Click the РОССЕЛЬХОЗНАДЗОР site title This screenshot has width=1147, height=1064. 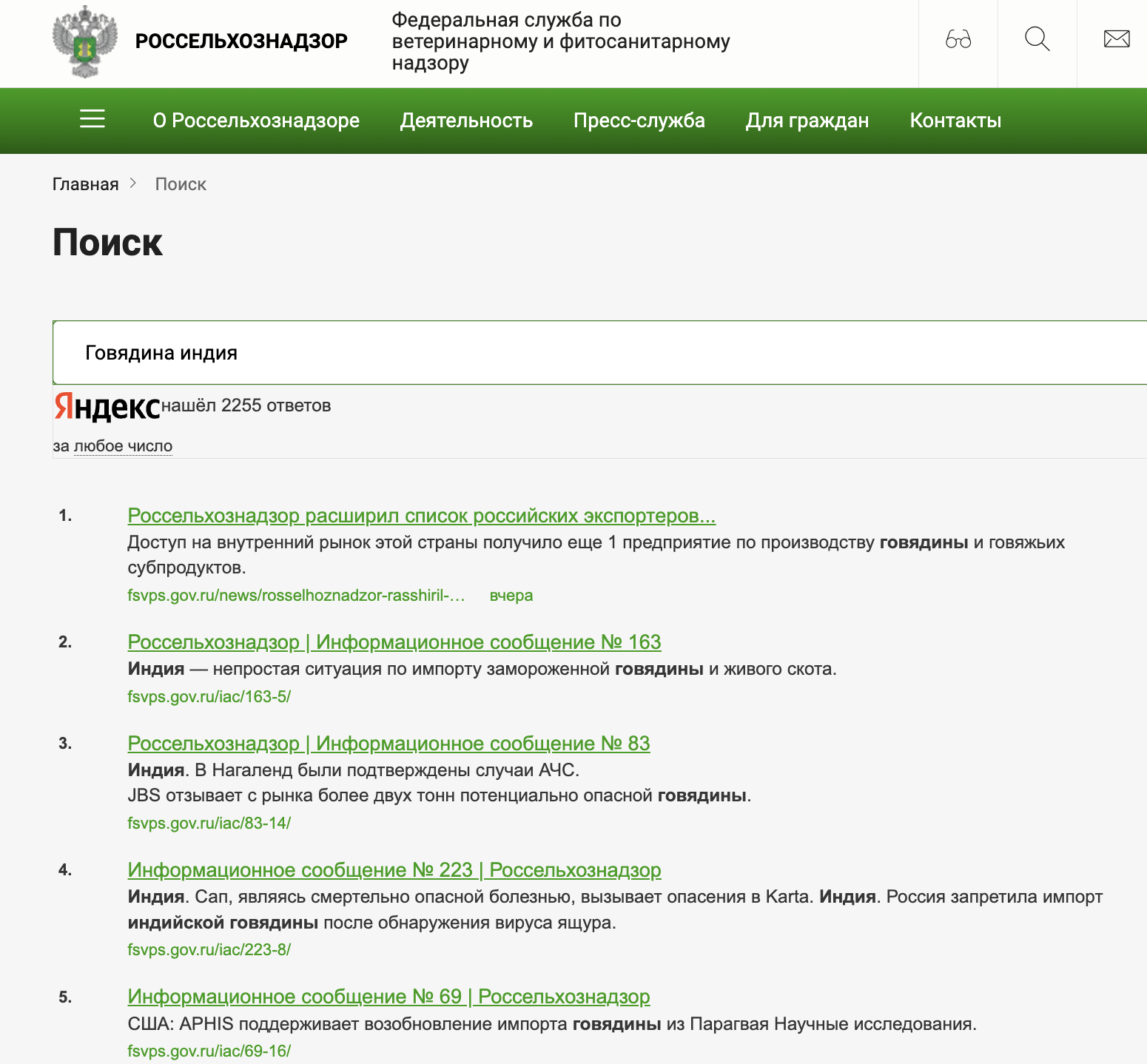click(x=241, y=41)
